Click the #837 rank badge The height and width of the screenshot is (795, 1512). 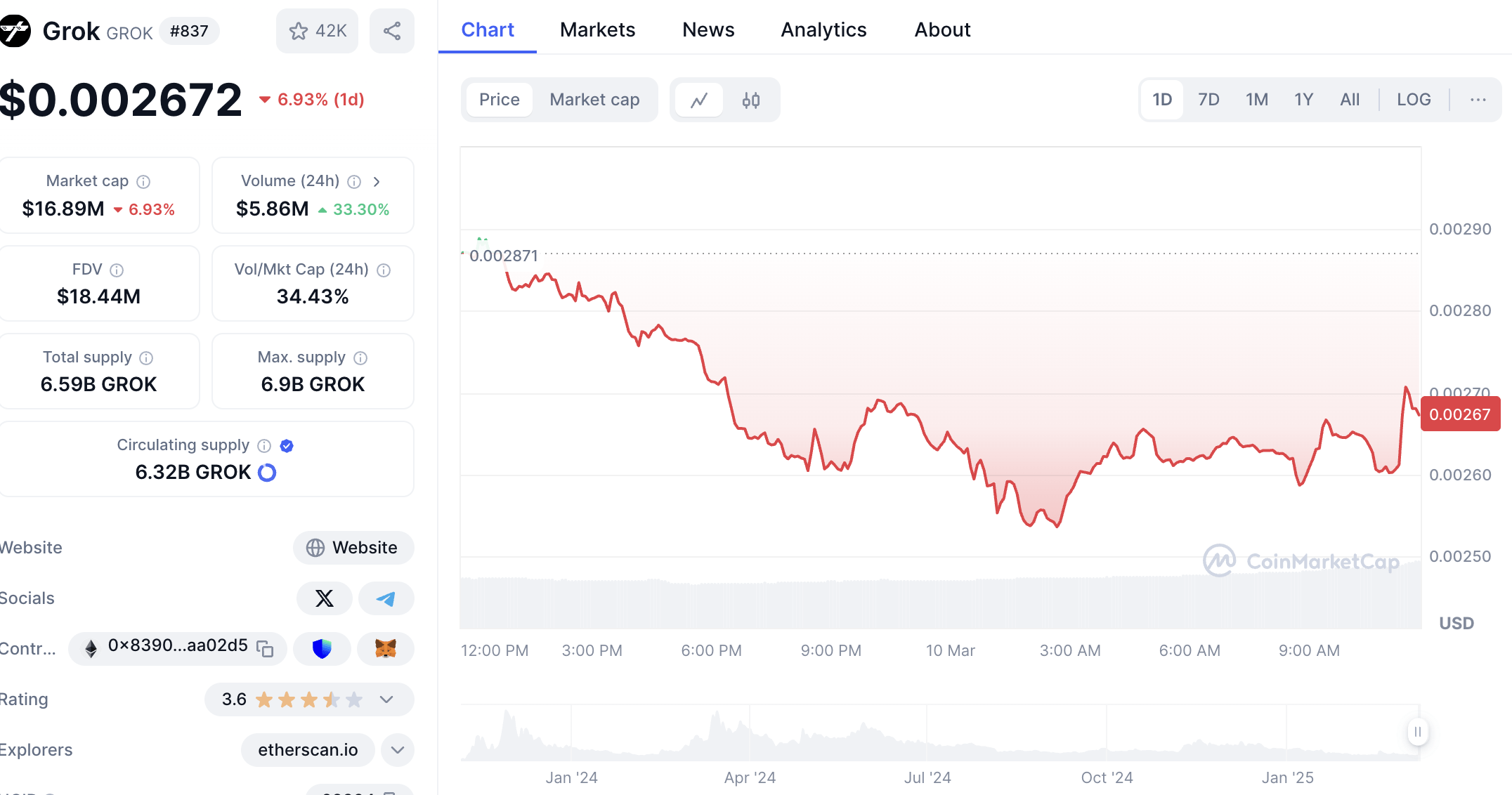point(189,31)
